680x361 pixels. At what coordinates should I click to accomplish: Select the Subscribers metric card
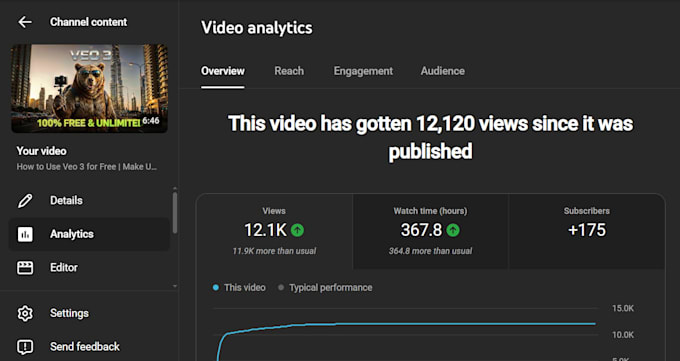point(586,232)
